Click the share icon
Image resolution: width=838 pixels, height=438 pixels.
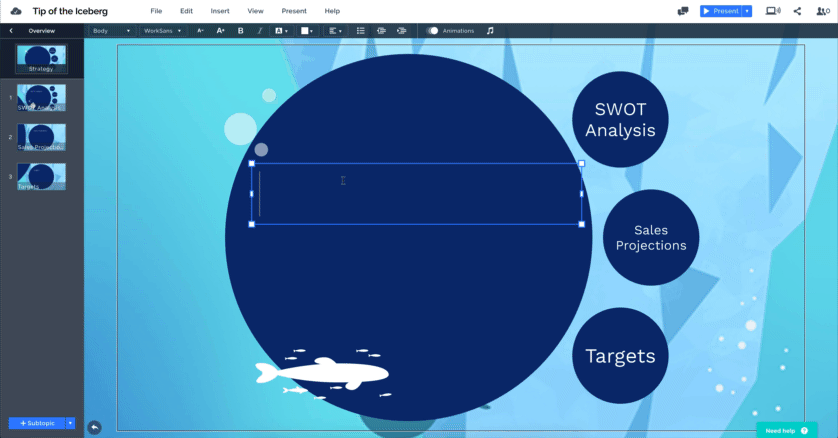797,11
